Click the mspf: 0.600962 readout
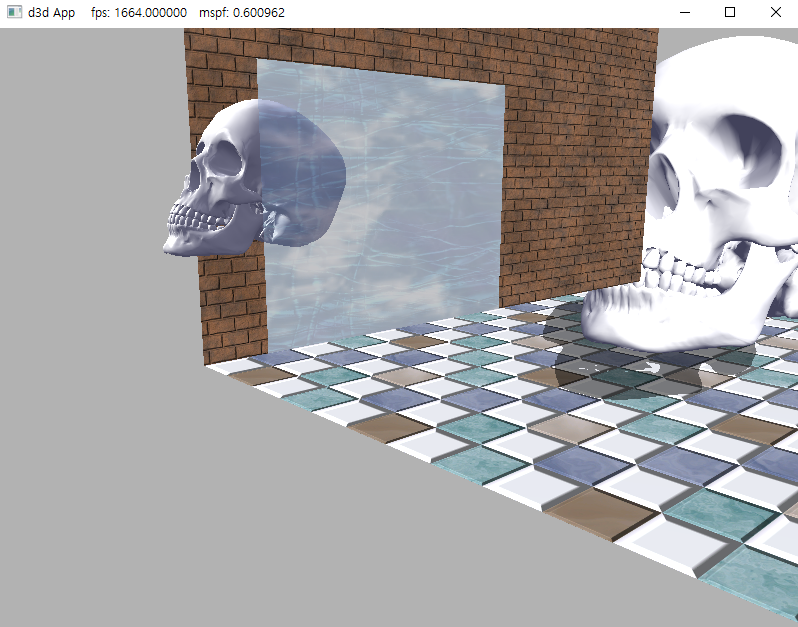The image size is (798, 627). pyautogui.click(x=242, y=13)
